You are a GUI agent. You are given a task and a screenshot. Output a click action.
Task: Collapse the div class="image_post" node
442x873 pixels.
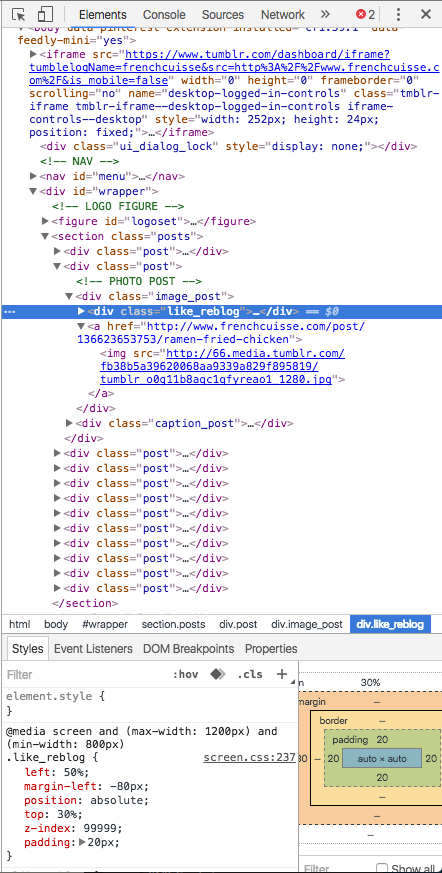[x=69, y=296]
